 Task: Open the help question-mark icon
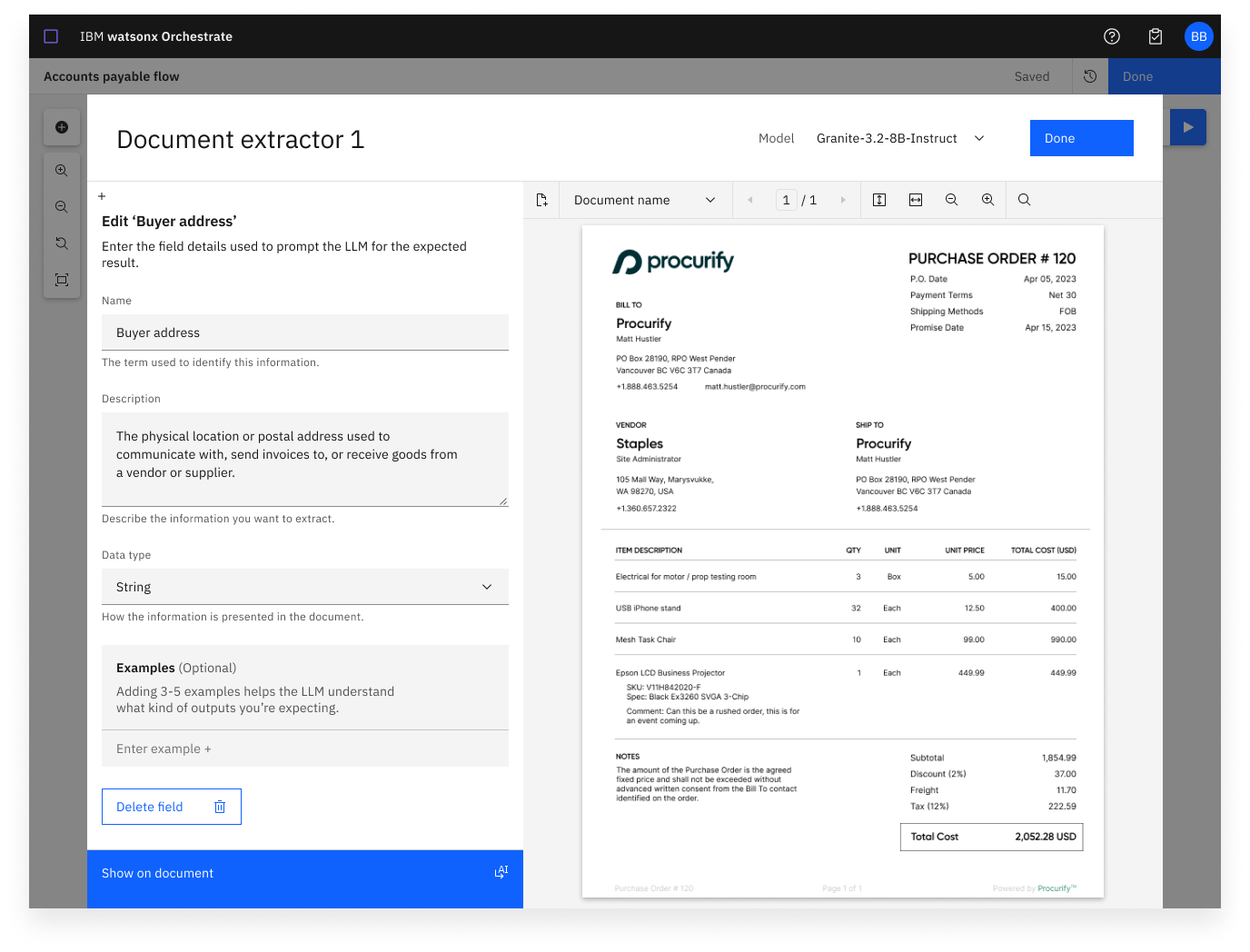1112,36
